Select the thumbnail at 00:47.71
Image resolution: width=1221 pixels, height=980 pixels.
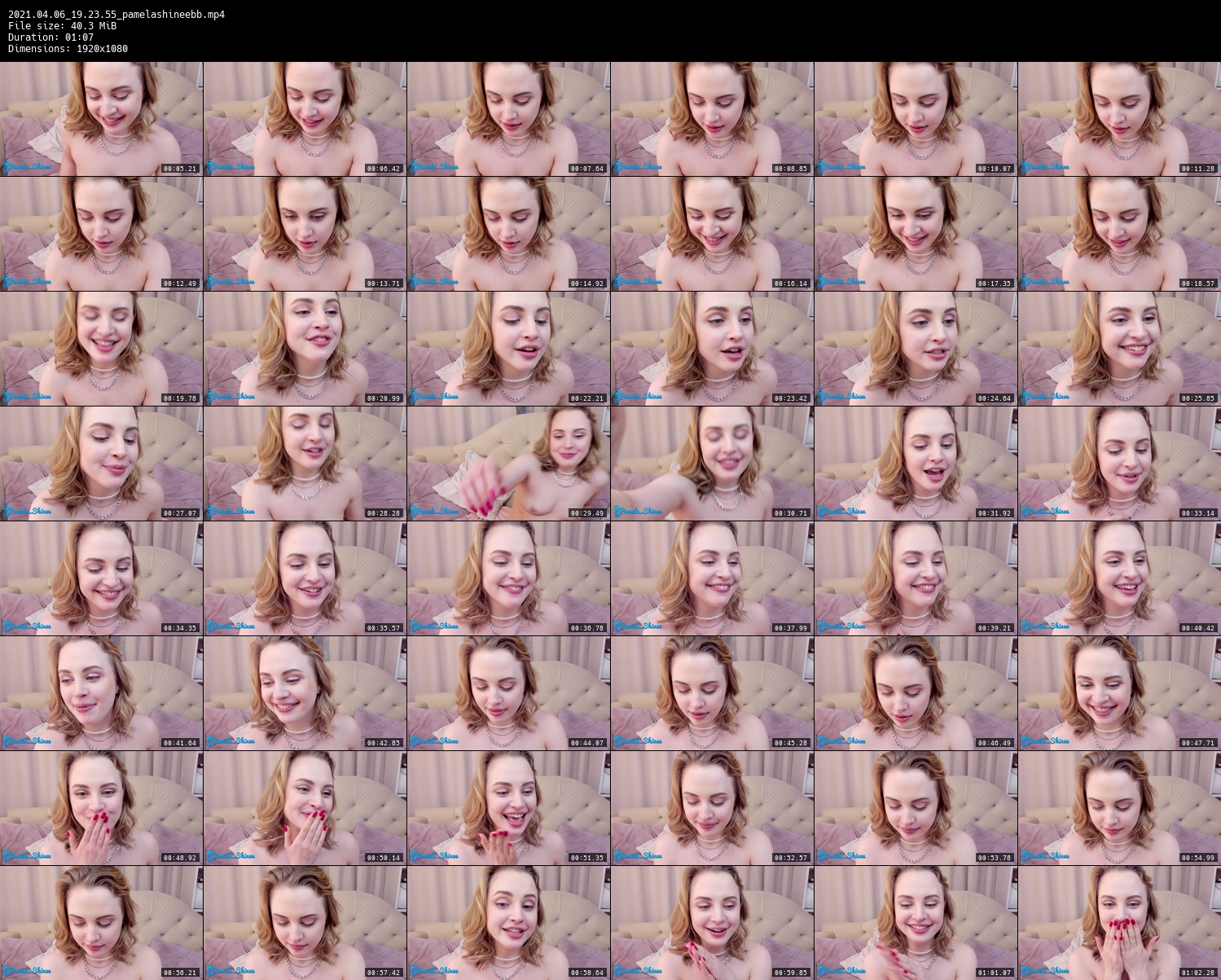point(1119,693)
